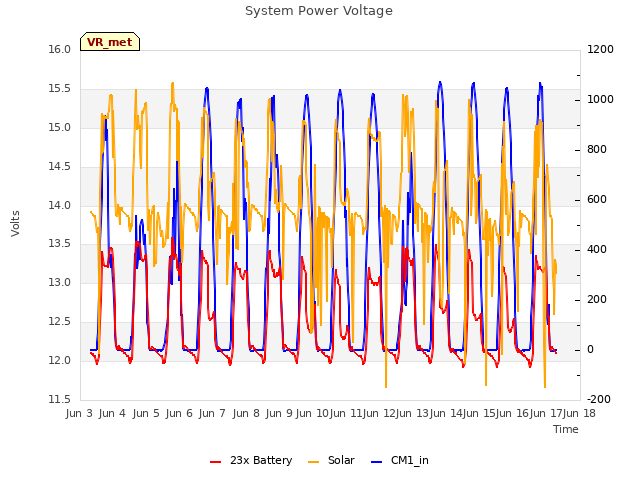Click the -200 right axis value
The width and height of the screenshot is (640, 480).
599,399
